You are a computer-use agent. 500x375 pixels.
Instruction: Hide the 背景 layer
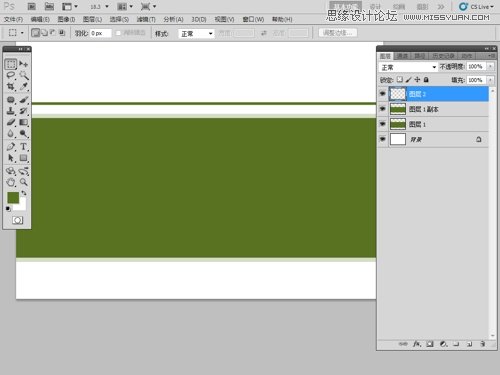(382, 139)
